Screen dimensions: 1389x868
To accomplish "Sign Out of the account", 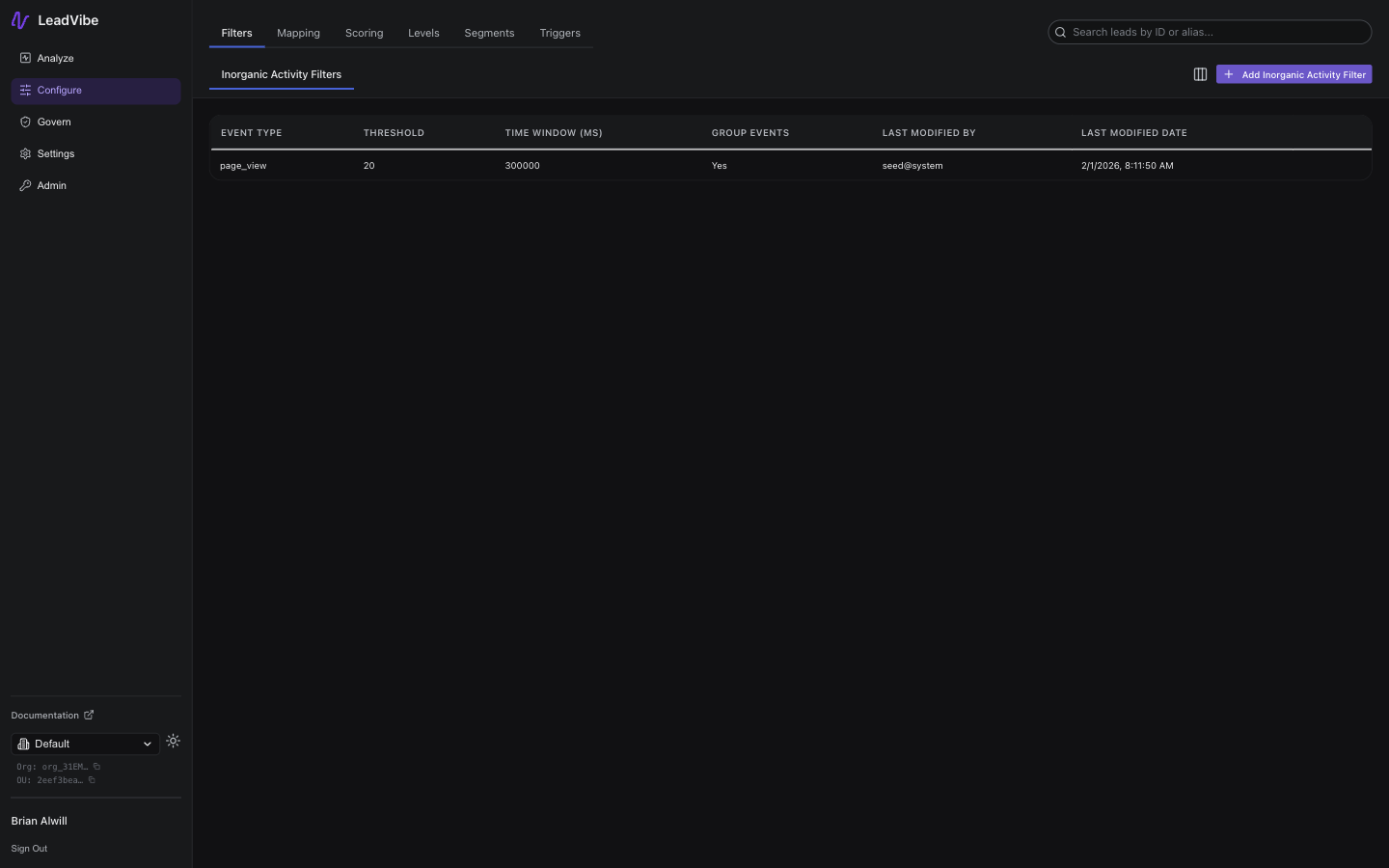I will pos(28,848).
